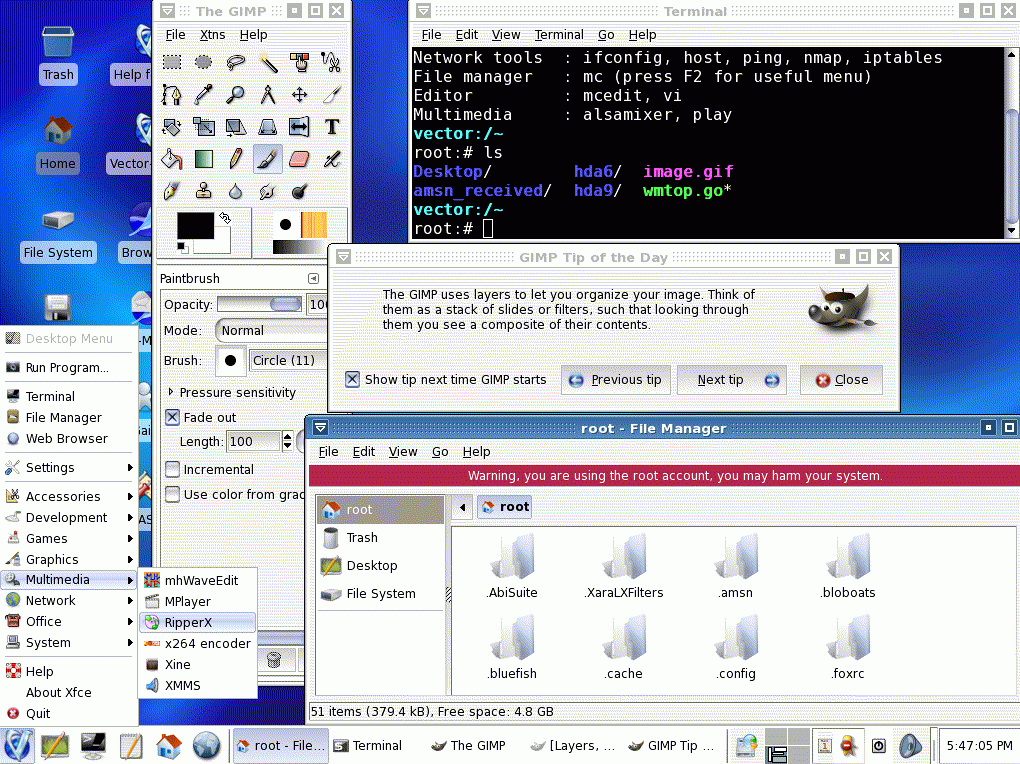Image resolution: width=1020 pixels, height=764 pixels.
Task: Click the black foreground color swatch
Action: coord(194,225)
